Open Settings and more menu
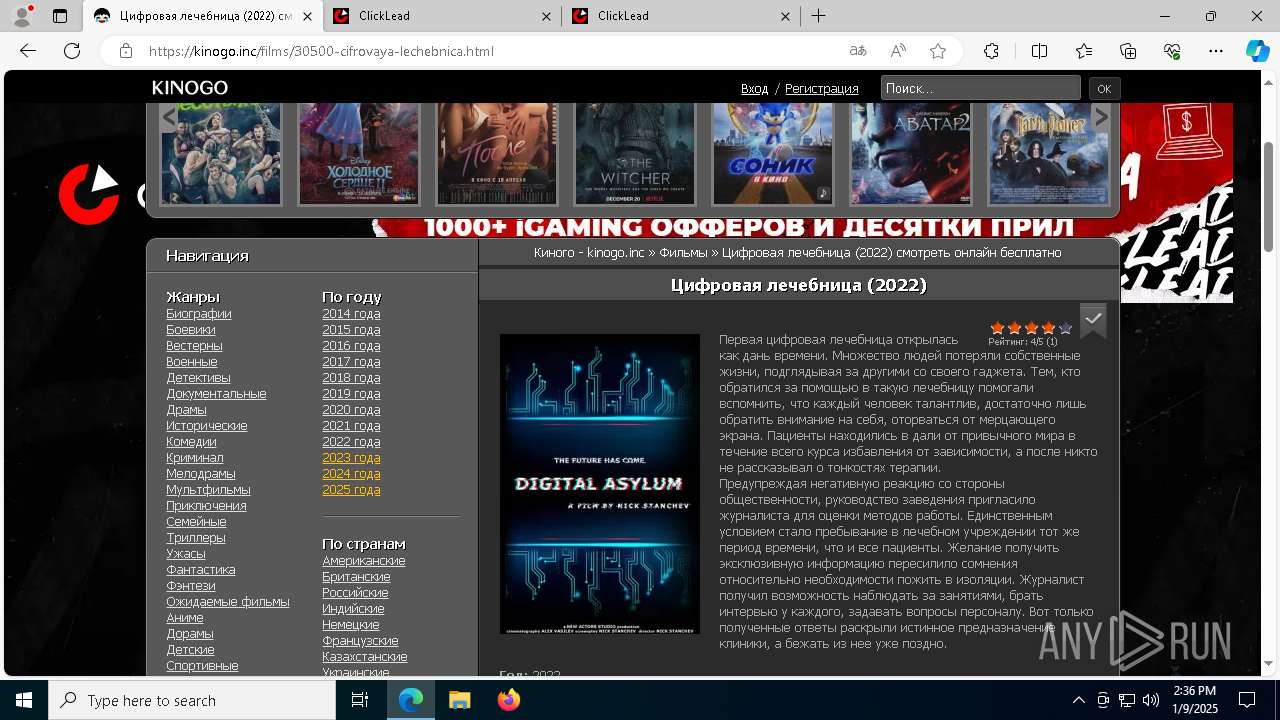 (1216, 51)
